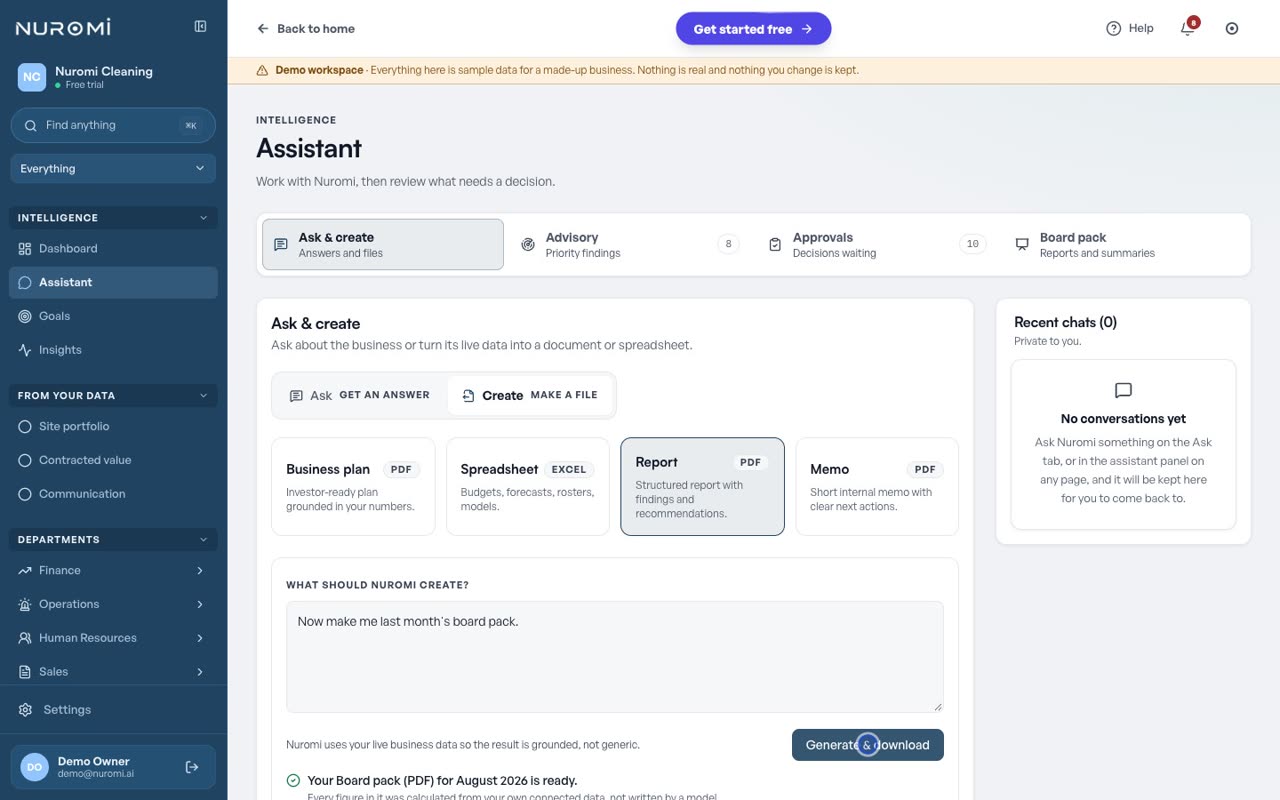Image resolution: width=1280 pixels, height=800 pixels.
Task: Click the Dashboard grid icon
Action: click(25, 249)
